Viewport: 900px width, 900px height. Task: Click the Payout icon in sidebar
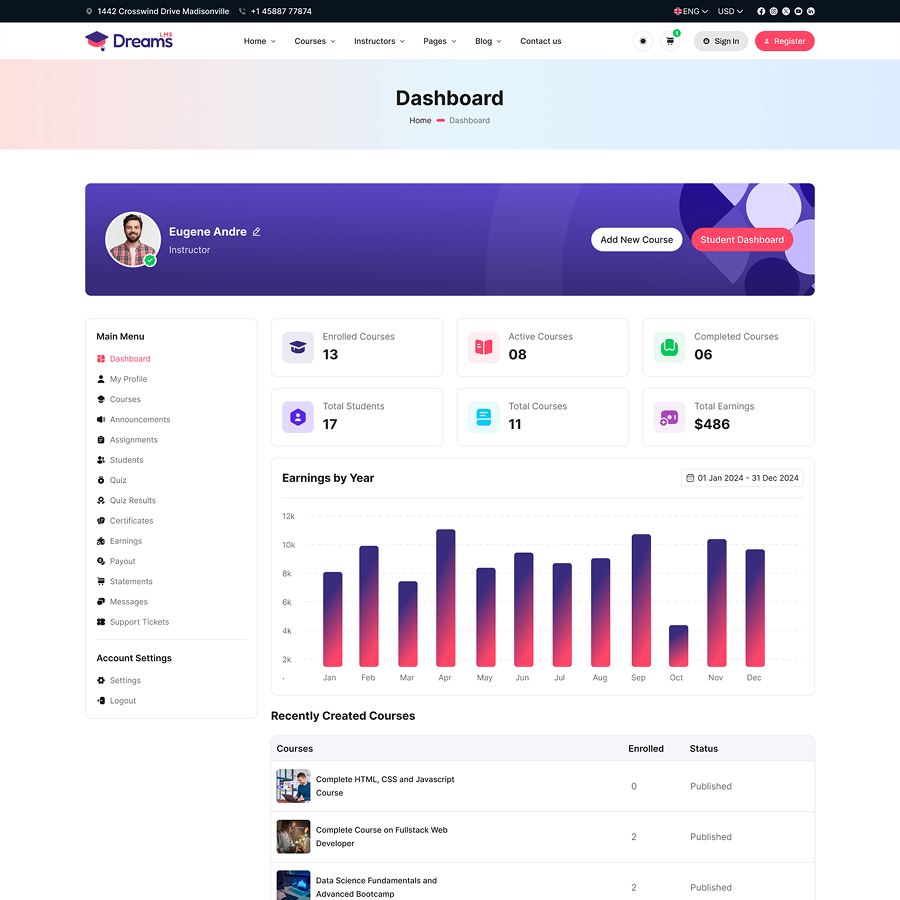tap(100, 561)
